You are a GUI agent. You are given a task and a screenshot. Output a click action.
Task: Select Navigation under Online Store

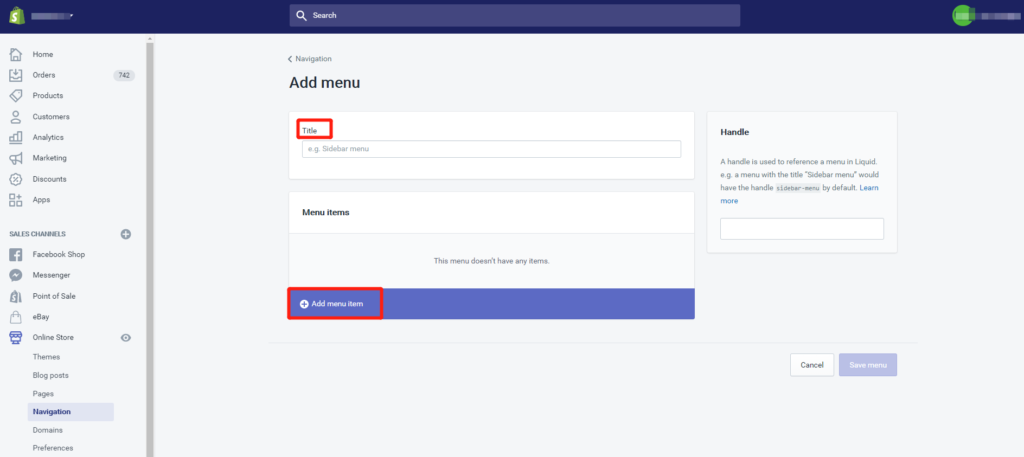[x=71, y=412]
